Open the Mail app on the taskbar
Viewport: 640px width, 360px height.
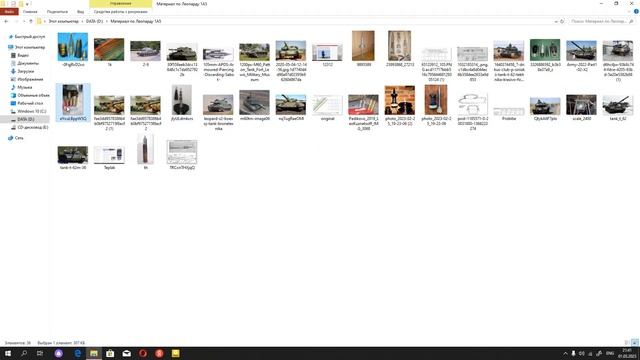click(127, 353)
